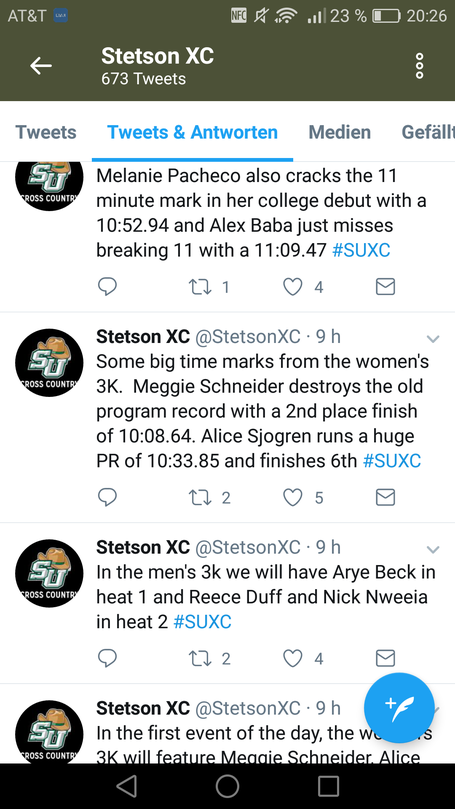Tap the compose tweet floating button
This screenshot has height=809, width=455.
click(x=399, y=708)
